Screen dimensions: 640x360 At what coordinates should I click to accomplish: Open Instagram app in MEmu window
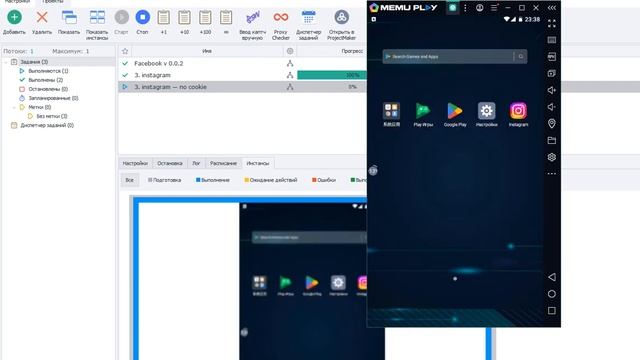518,111
